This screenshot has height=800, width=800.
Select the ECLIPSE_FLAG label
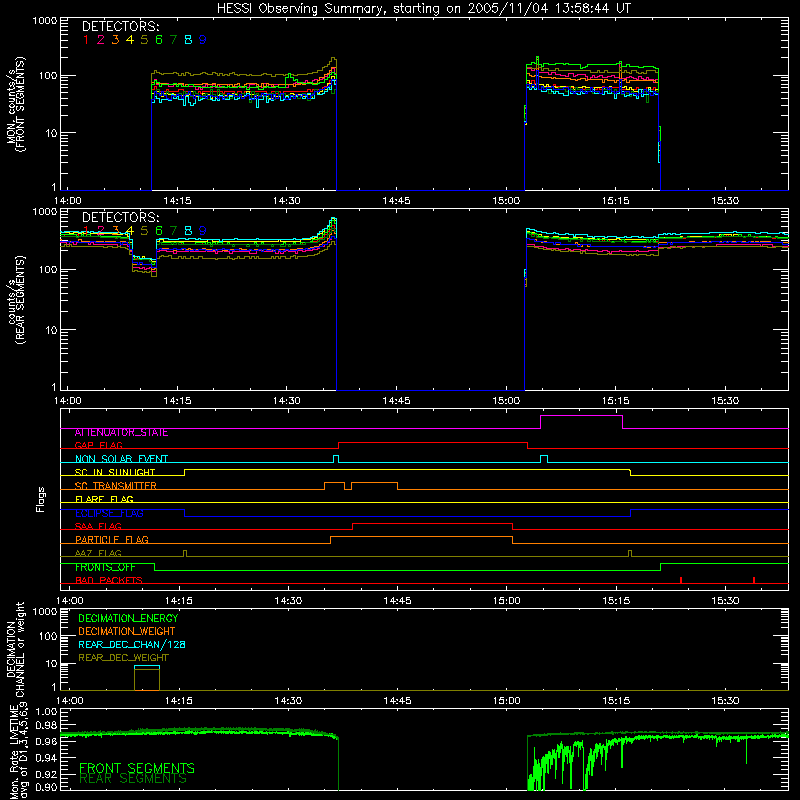click(x=109, y=513)
